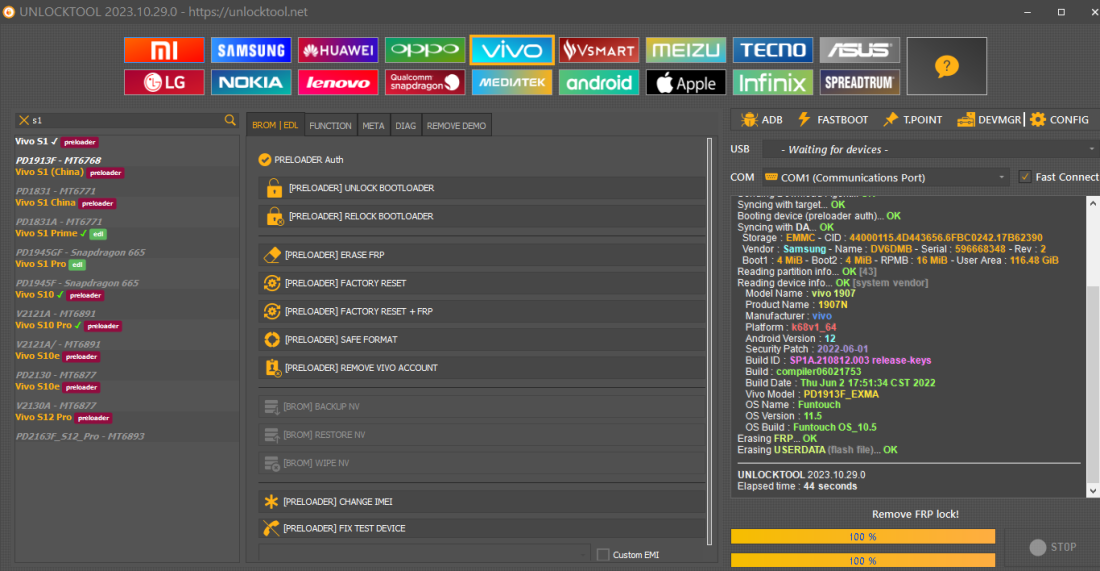1100x571 pixels.
Task: Open the Custom EMI dropdown field
Action: pos(425,553)
